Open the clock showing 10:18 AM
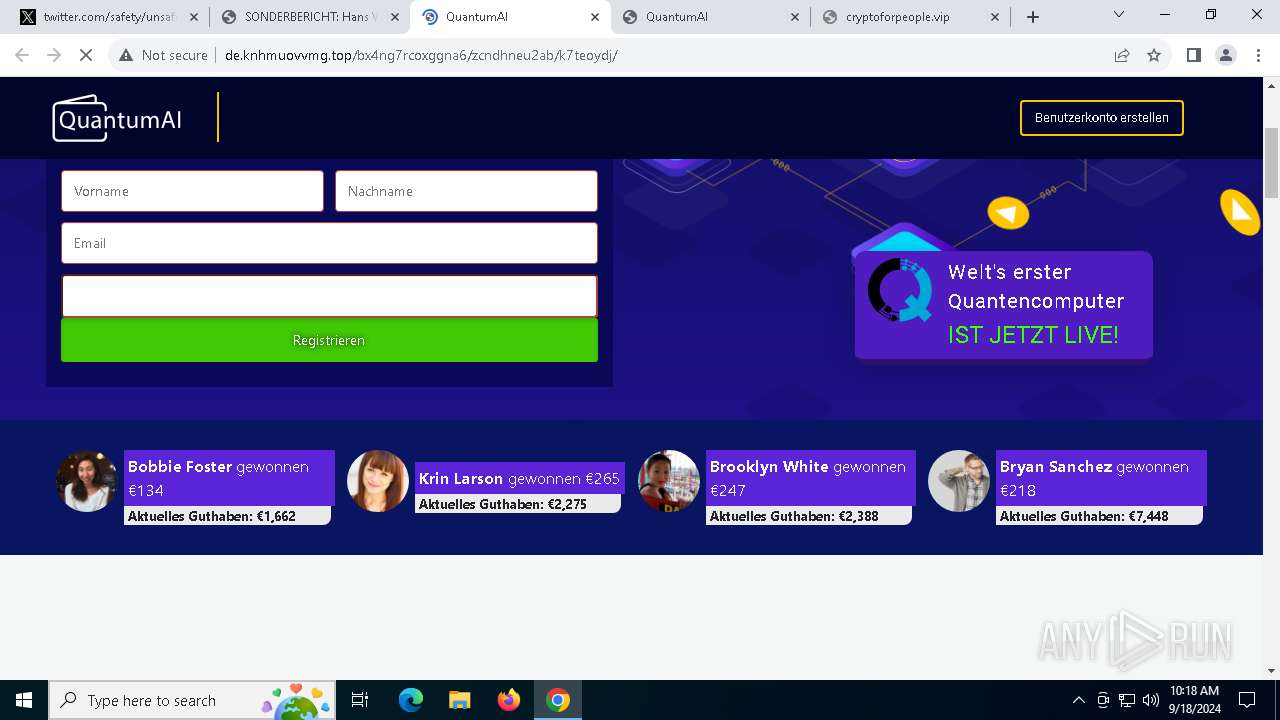This screenshot has width=1280, height=720. [1194, 700]
